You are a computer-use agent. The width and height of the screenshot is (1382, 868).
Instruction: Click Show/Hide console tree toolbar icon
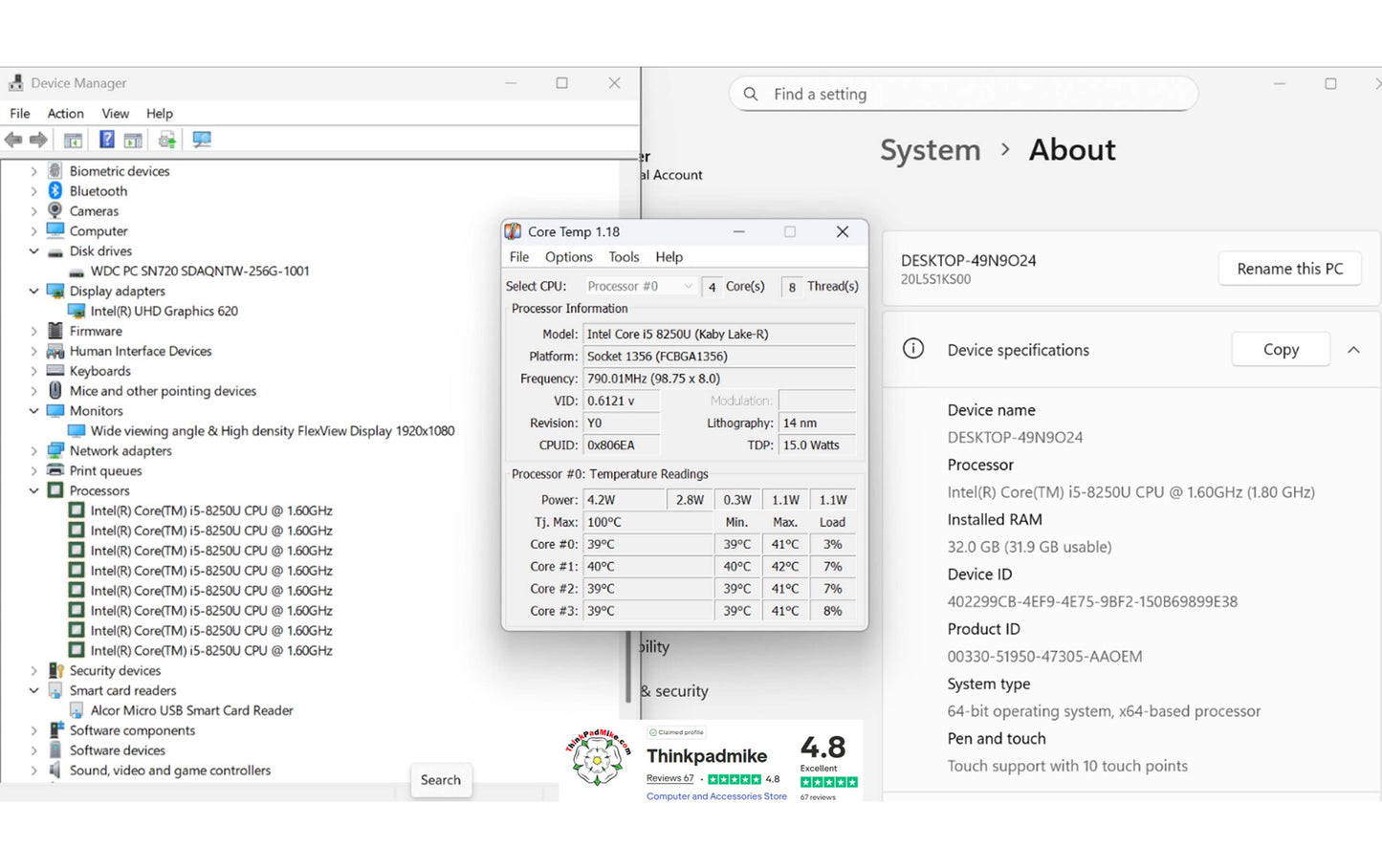click(73, 141)
